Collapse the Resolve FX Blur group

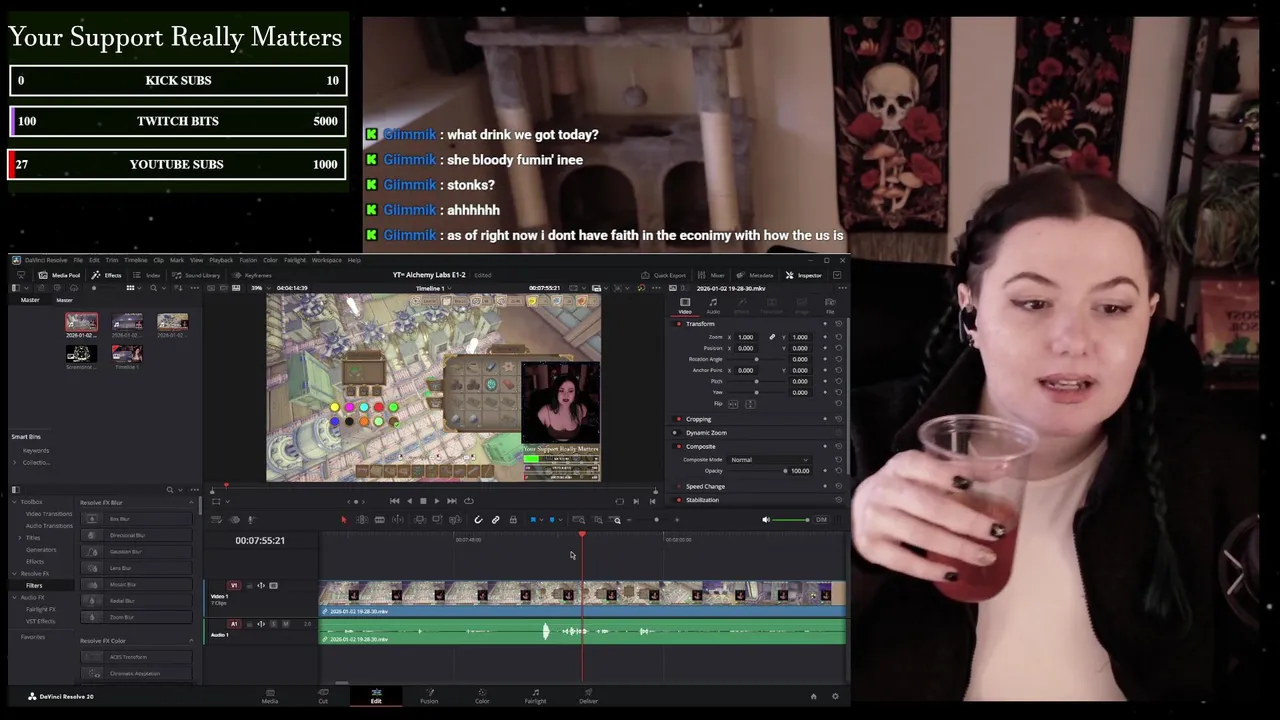pos(191,502)
